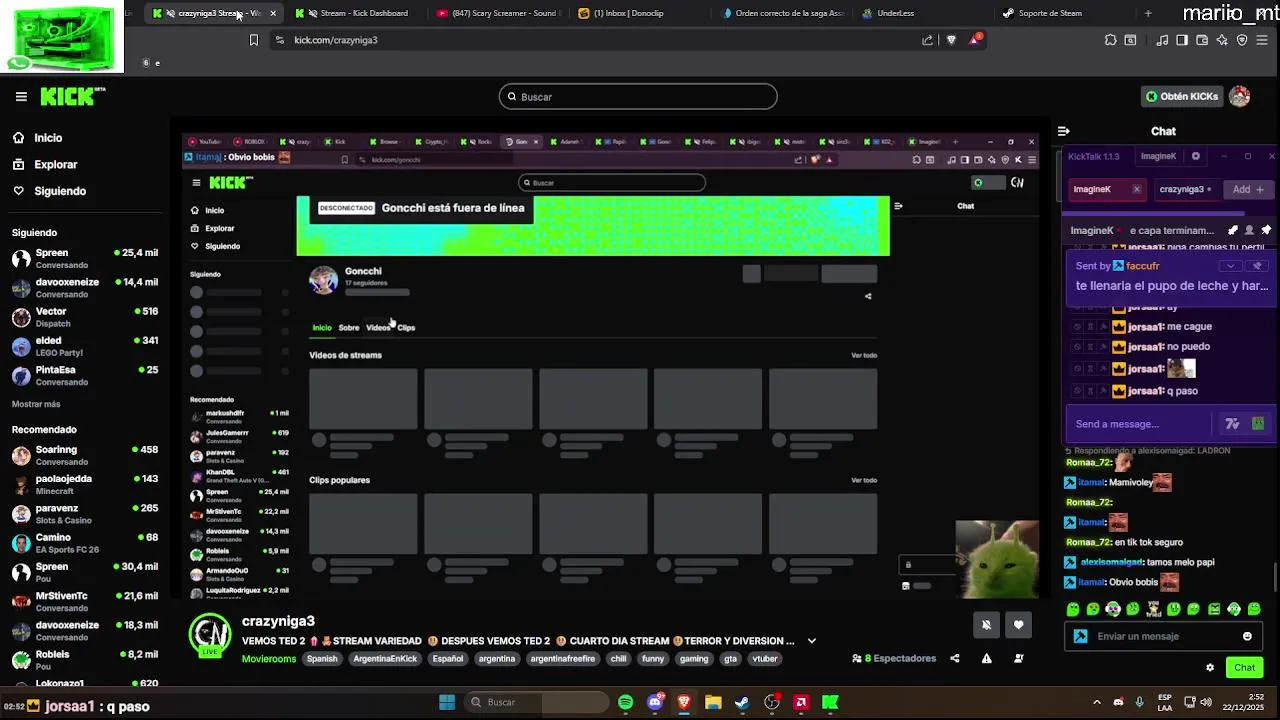This screenshot has width=1280, height=720.
Task: Report stream with warning triangle icon
Action: 987,658
